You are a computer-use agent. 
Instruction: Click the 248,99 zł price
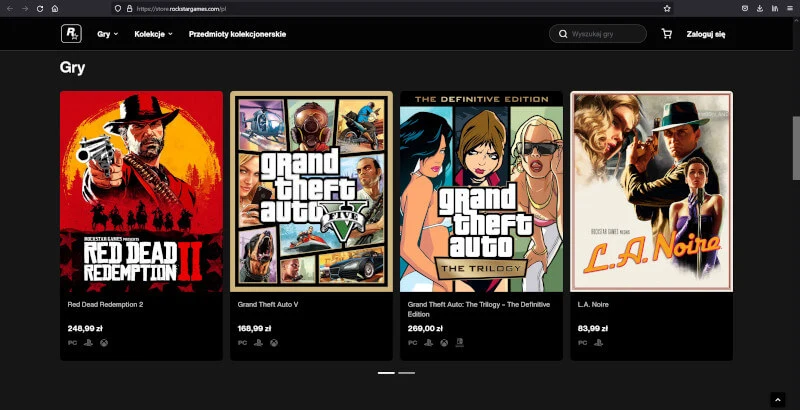click(x=85, y=328)
